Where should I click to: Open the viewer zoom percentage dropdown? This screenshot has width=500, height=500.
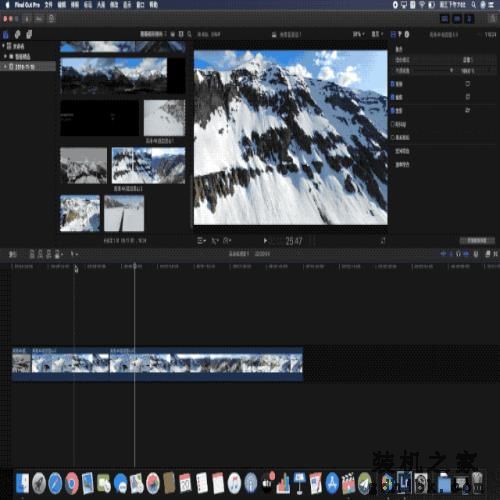pyautogui.click(x=359, y=34)
